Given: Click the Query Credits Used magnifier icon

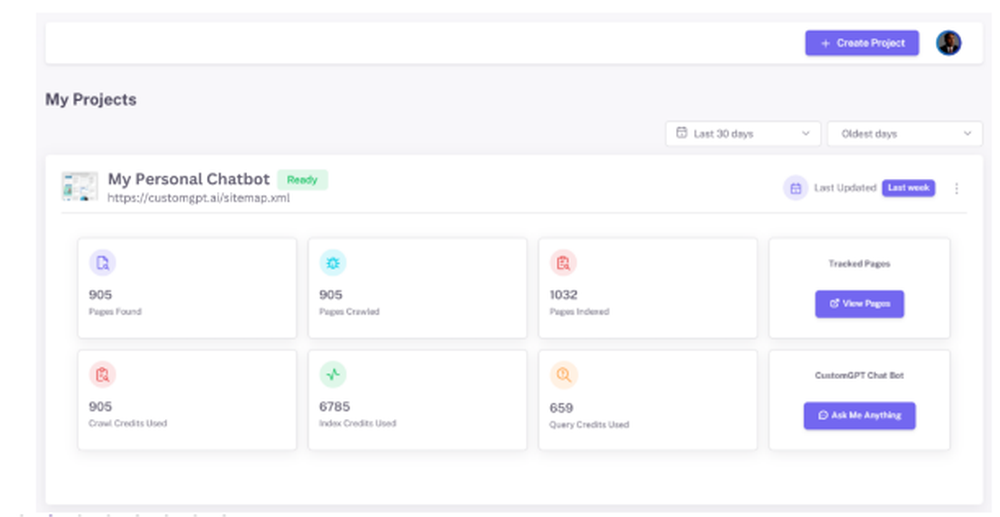Looking at the screenshot, I should (x=563, y=375).
